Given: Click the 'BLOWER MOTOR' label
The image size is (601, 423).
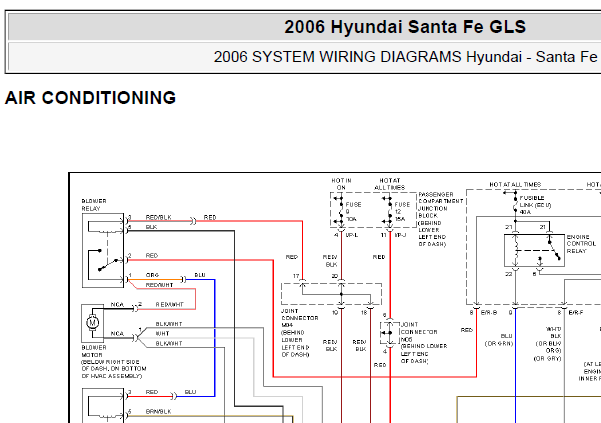Looking at the screenshot, I should click(94, 351).
